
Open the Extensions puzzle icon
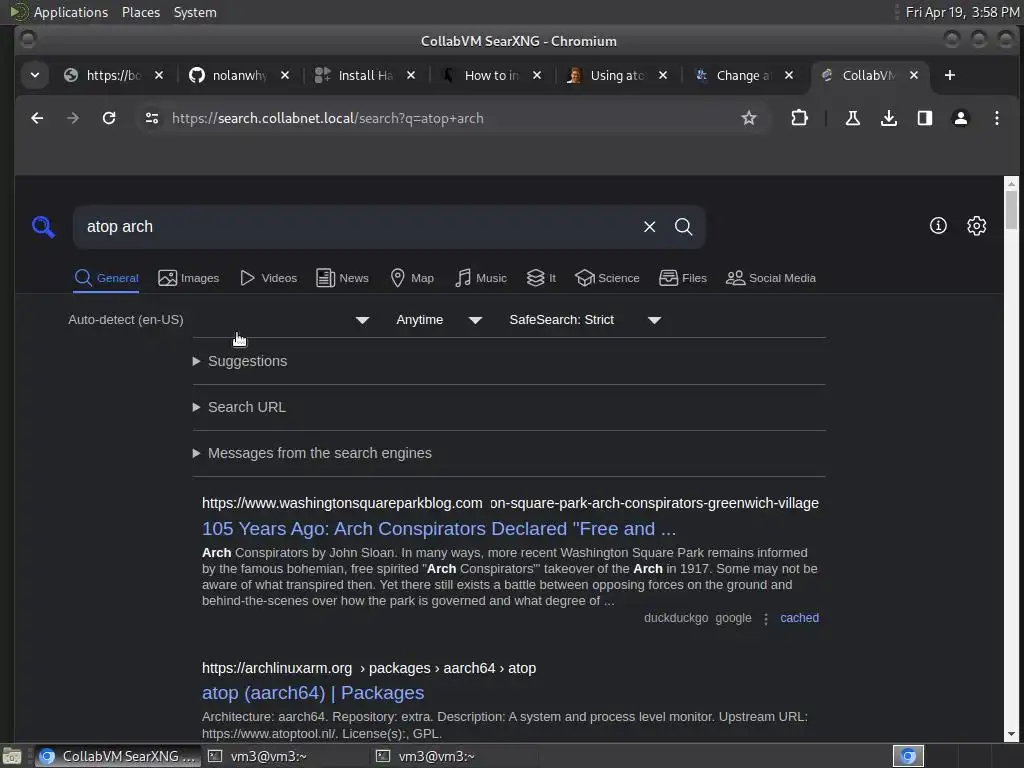[x=799, y=118]
